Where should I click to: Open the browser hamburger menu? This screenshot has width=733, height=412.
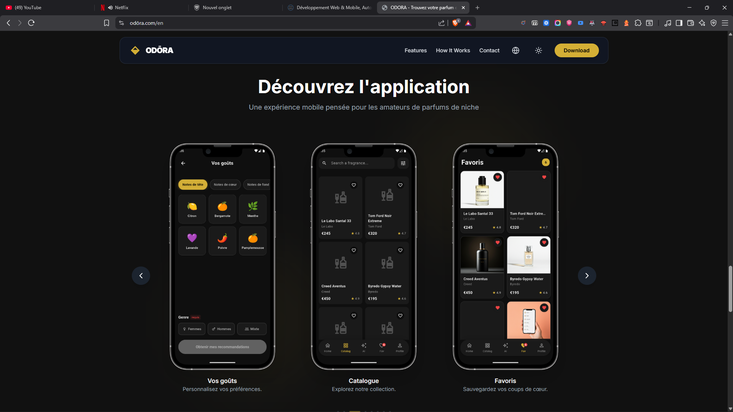point(725,22)
